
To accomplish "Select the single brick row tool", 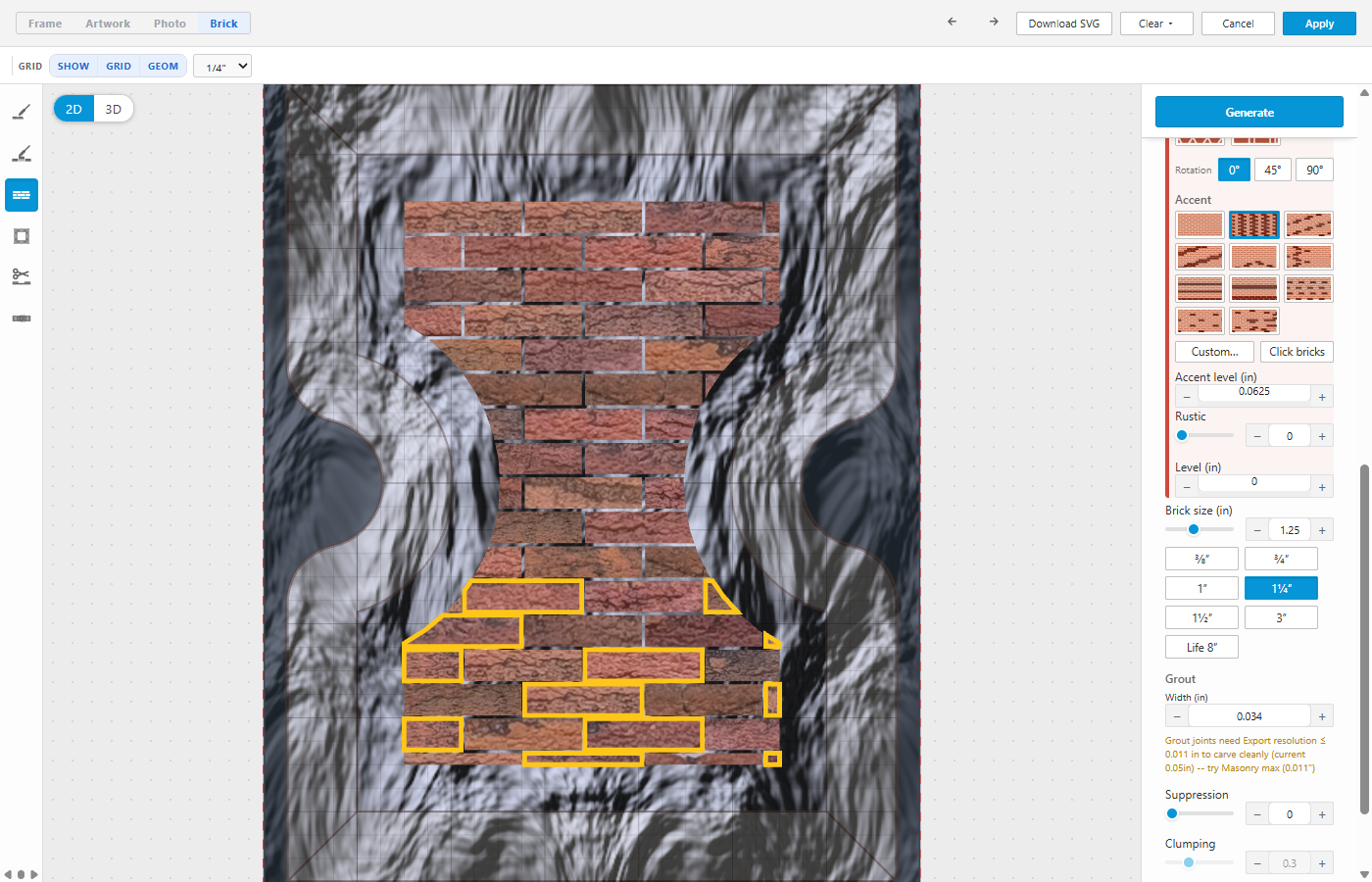I will 22,318.
